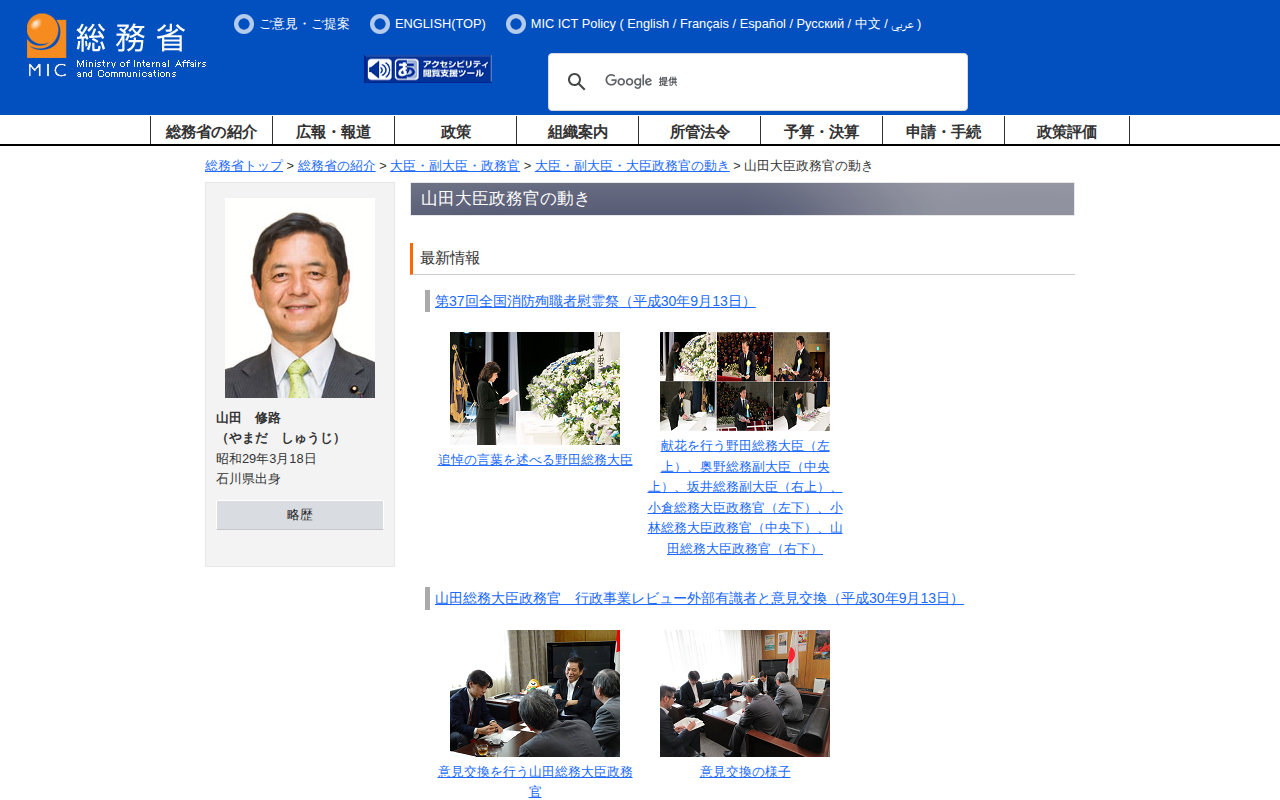Open 総務省の紹介 in the main navigation bar

(x=211, y=131)
